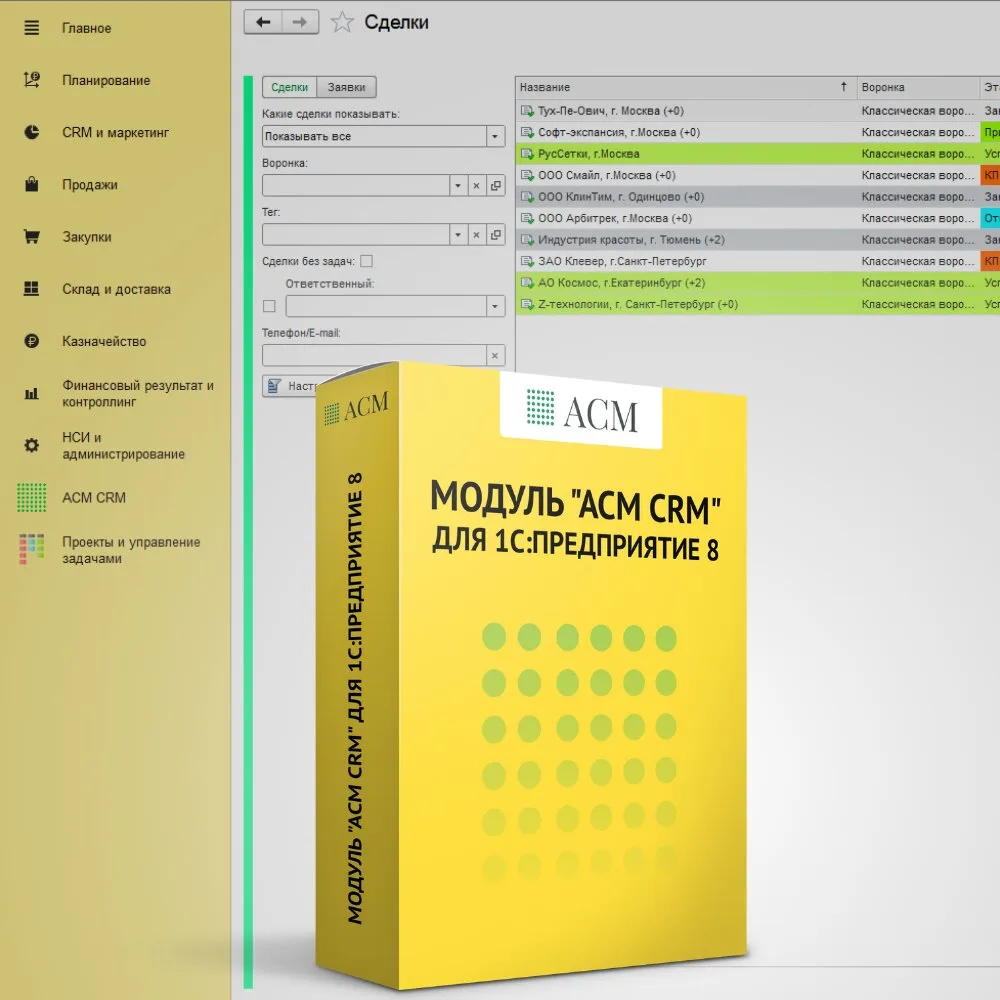Open the Планирование section
The width and height of the screenshot is (1000, 1000).
pyautogui.click(x=106, y=80)
